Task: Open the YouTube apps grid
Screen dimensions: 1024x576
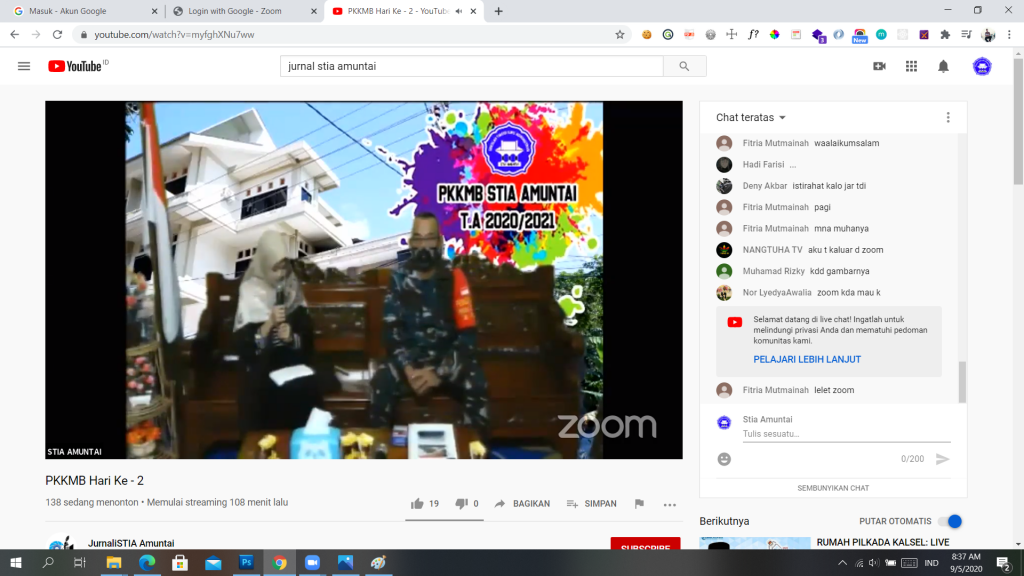Action: coord(911,66)
